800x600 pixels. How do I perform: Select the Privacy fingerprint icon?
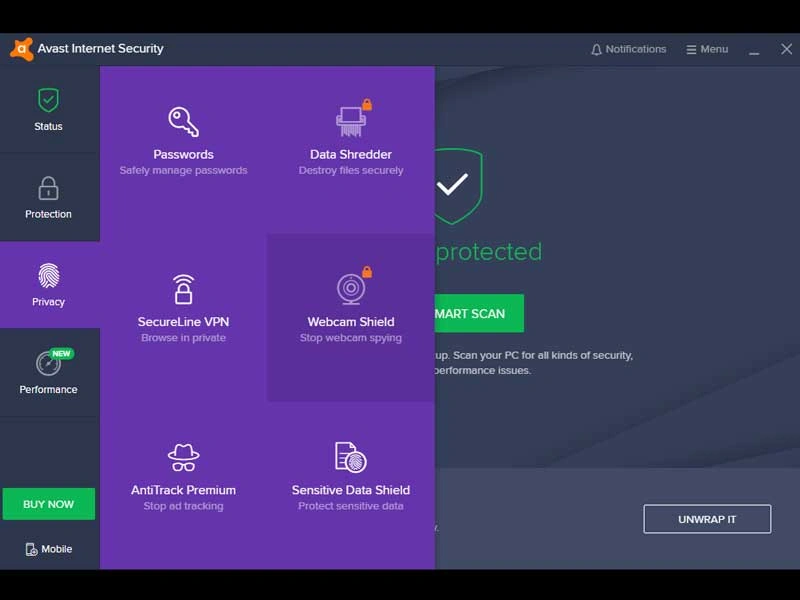pyautogui.click(x=48, y=274)
